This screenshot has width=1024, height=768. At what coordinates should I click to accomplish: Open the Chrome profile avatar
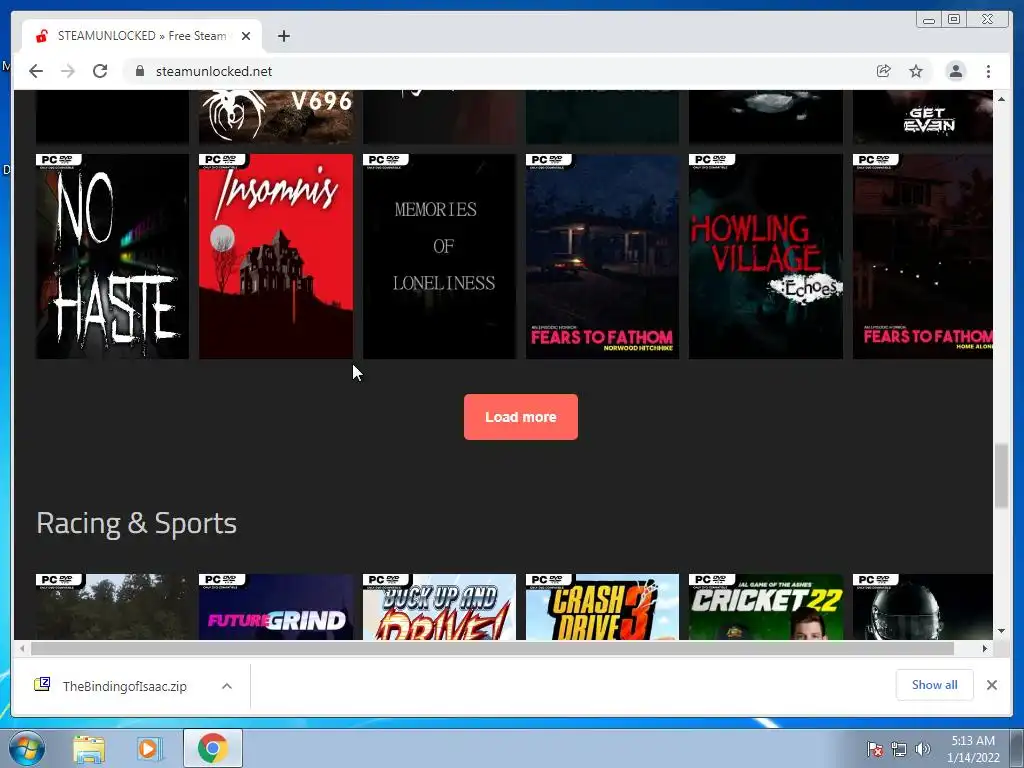(x=955, y=71)
